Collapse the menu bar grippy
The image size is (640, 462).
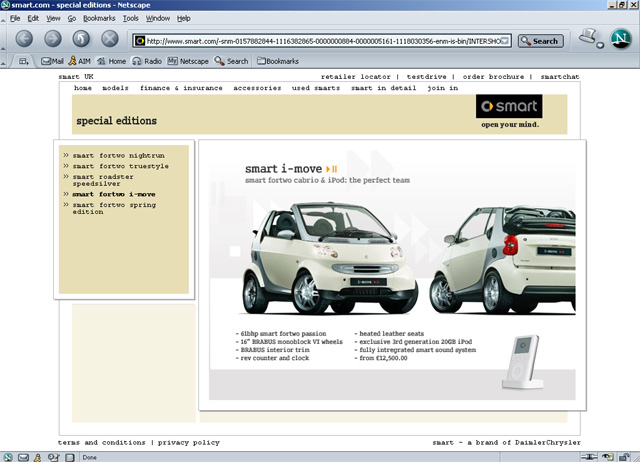pos(3,18)
